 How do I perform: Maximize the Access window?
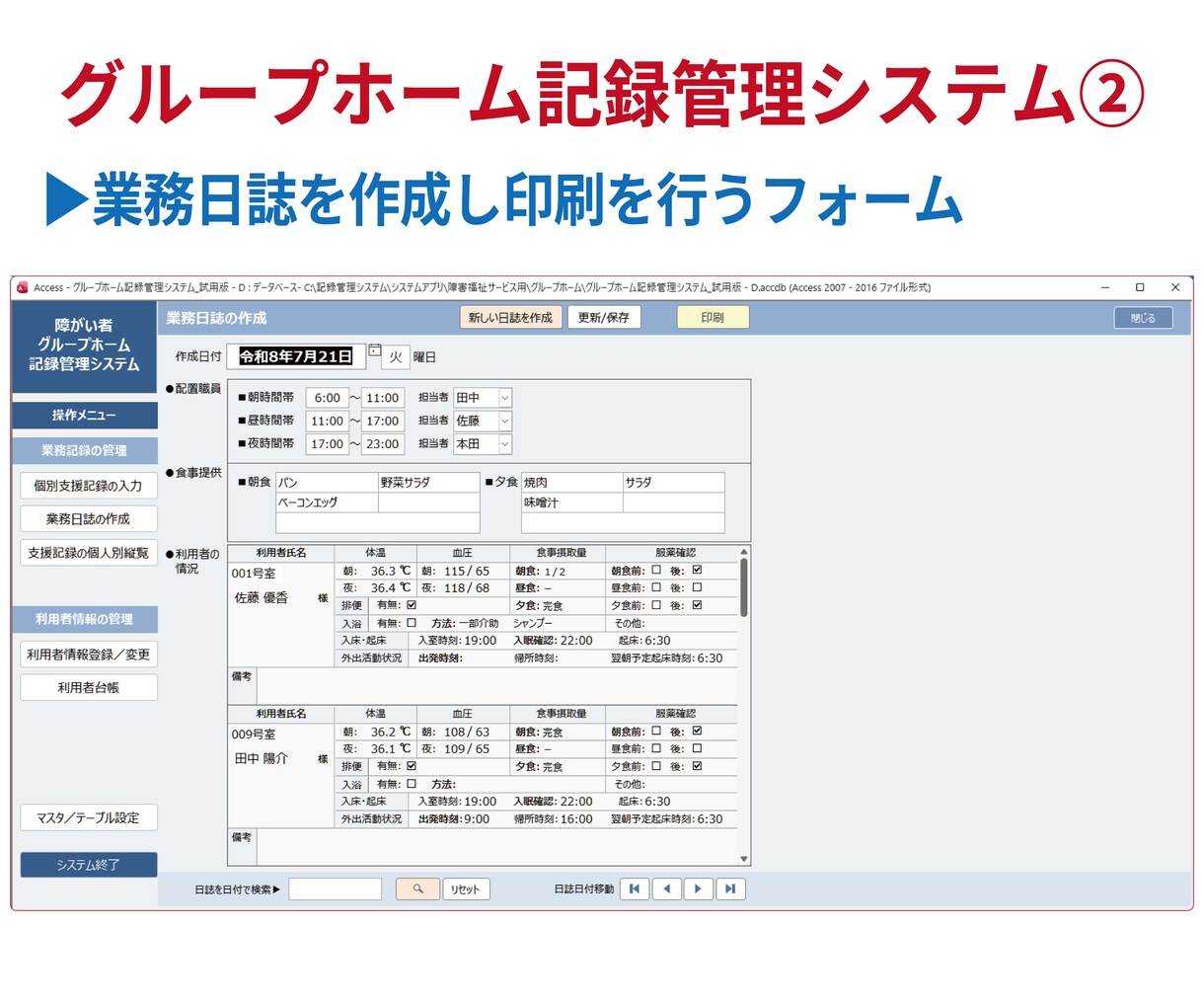tap(1140, 287)
